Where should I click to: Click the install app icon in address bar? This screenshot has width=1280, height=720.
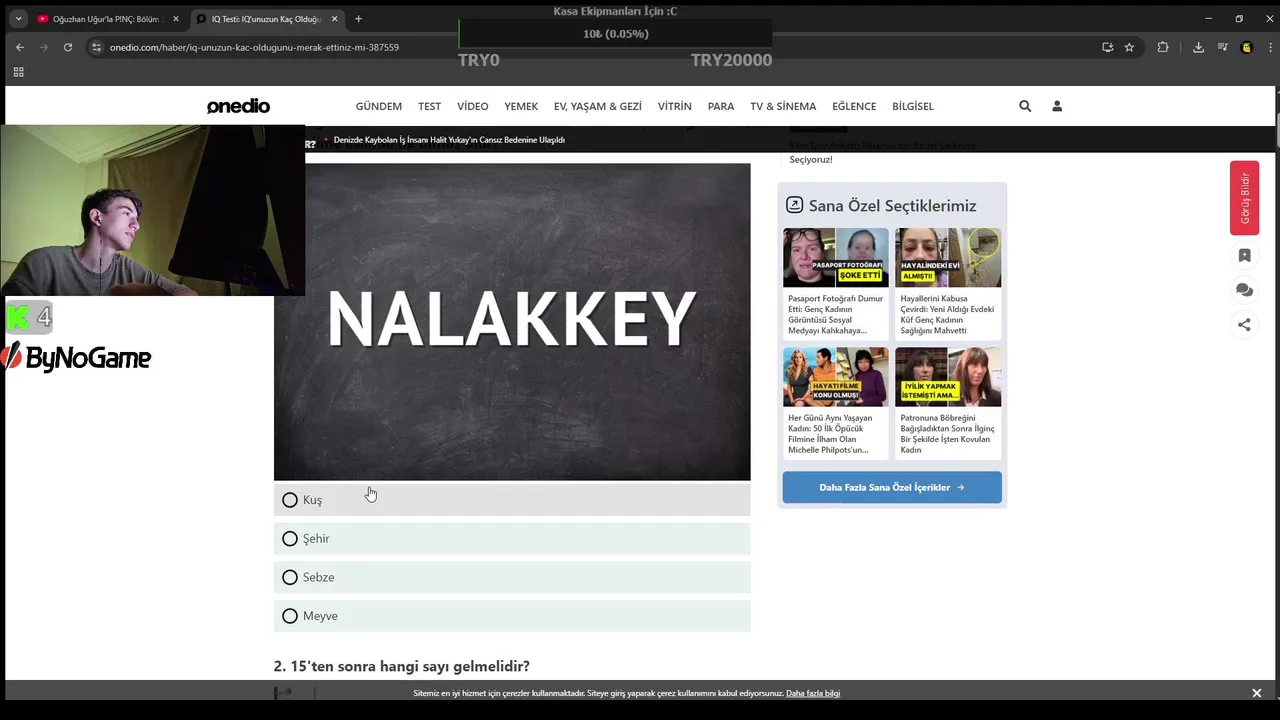[x=1107, y=47]
